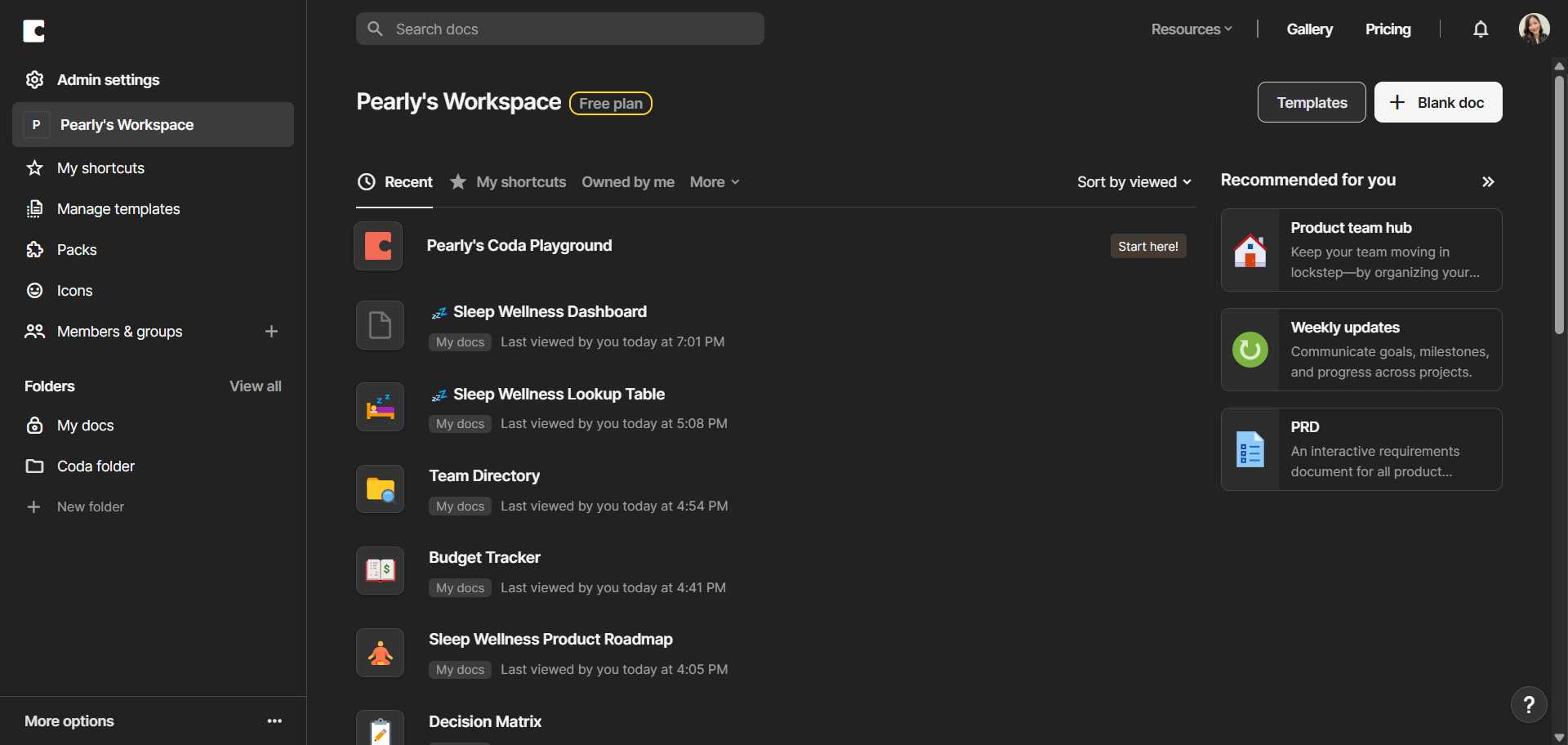Click the star icon beside My shortcuts in sidebar
The image size is (1568, 745).
(34, 167)
